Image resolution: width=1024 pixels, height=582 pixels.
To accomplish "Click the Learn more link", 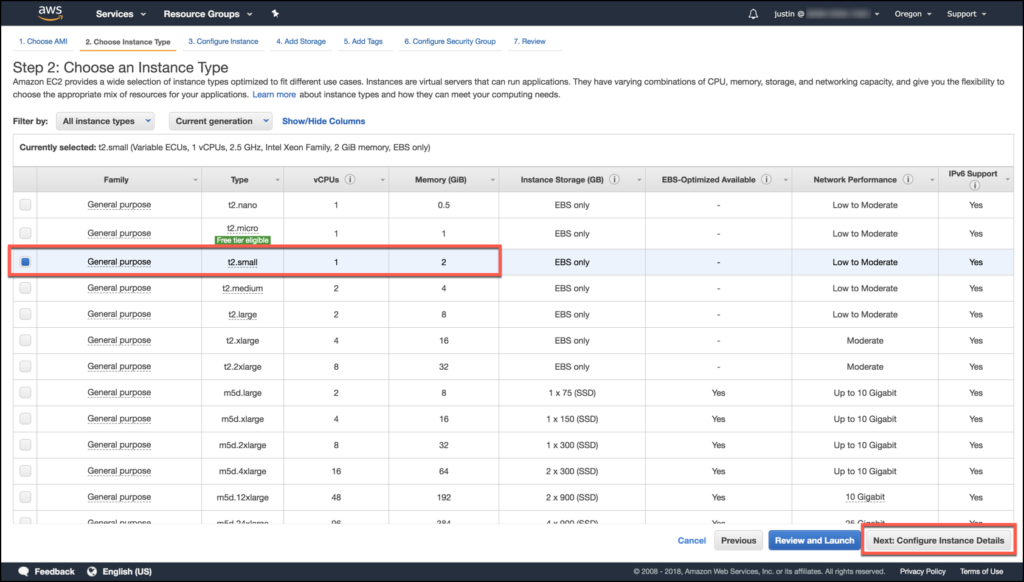I will point(274,95).
